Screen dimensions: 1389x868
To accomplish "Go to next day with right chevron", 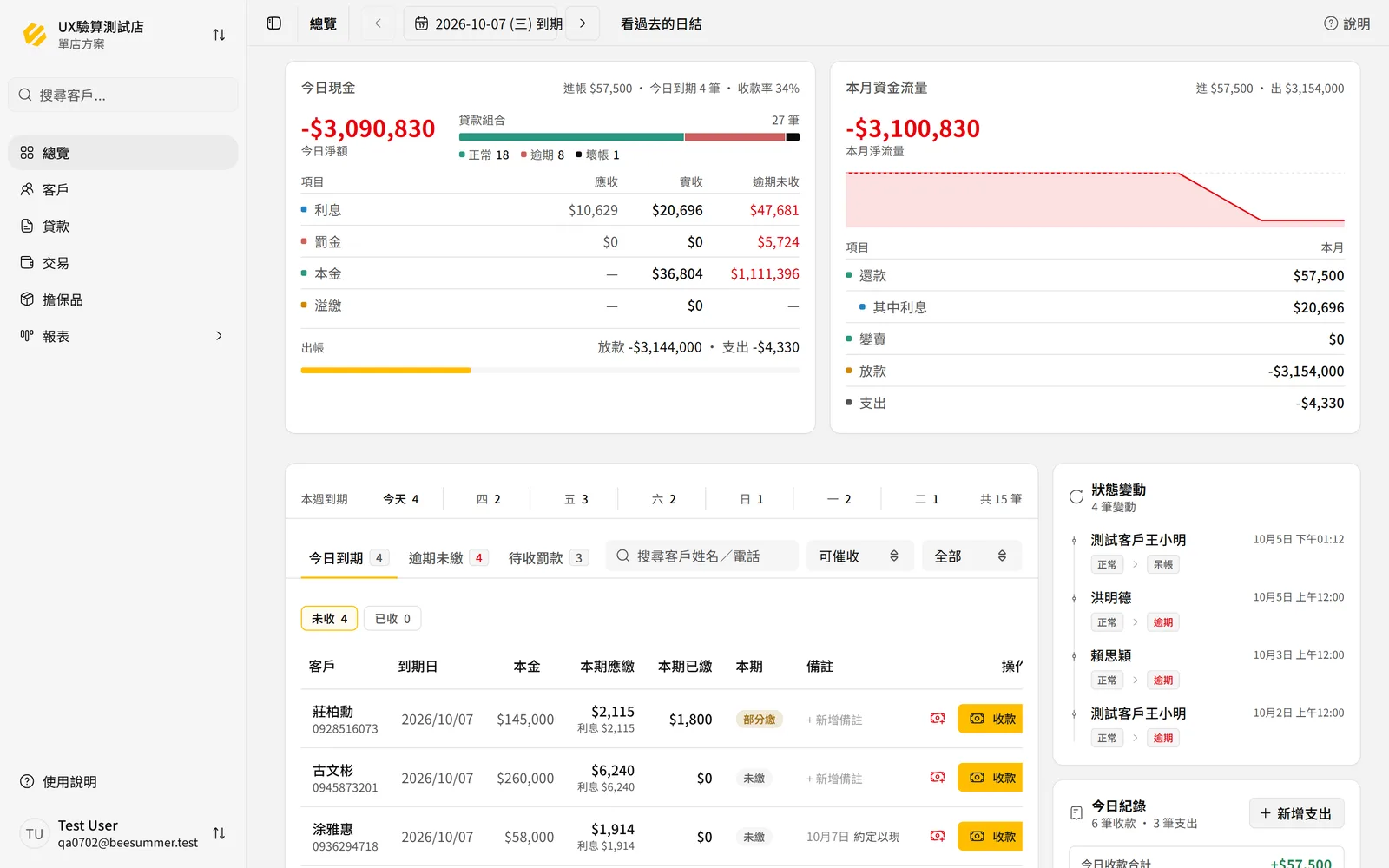I will [583, 23].
